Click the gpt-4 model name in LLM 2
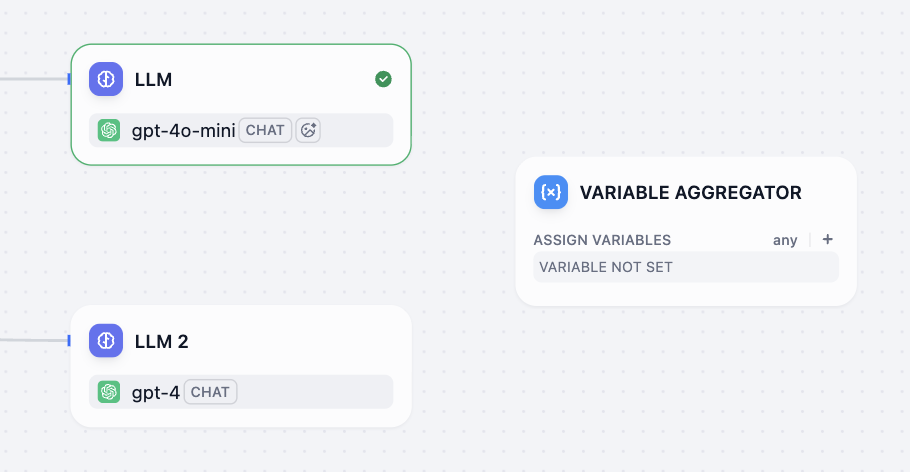This screenshot has height=472, width=910. pos(155,392)
